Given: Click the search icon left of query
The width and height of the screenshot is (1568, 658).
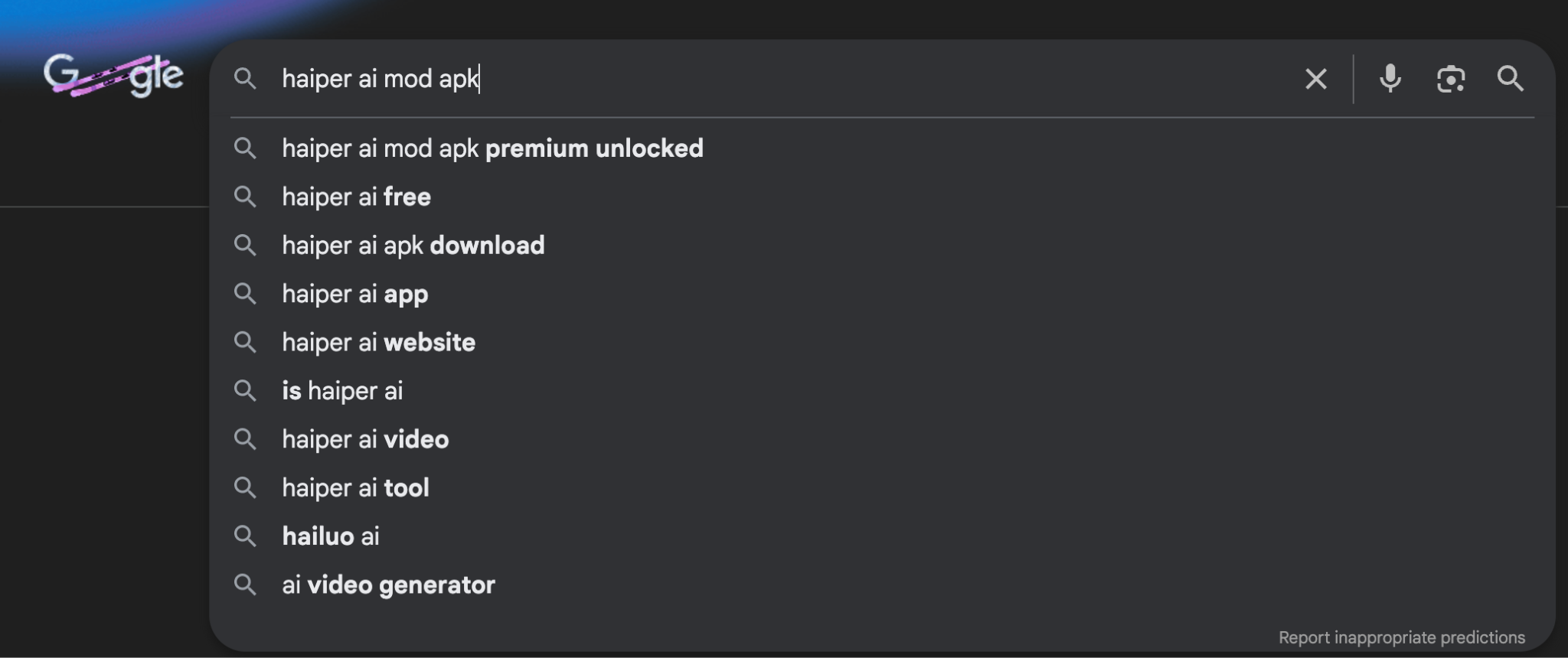Looking at the screenshot, I should (x=245, y=78).
